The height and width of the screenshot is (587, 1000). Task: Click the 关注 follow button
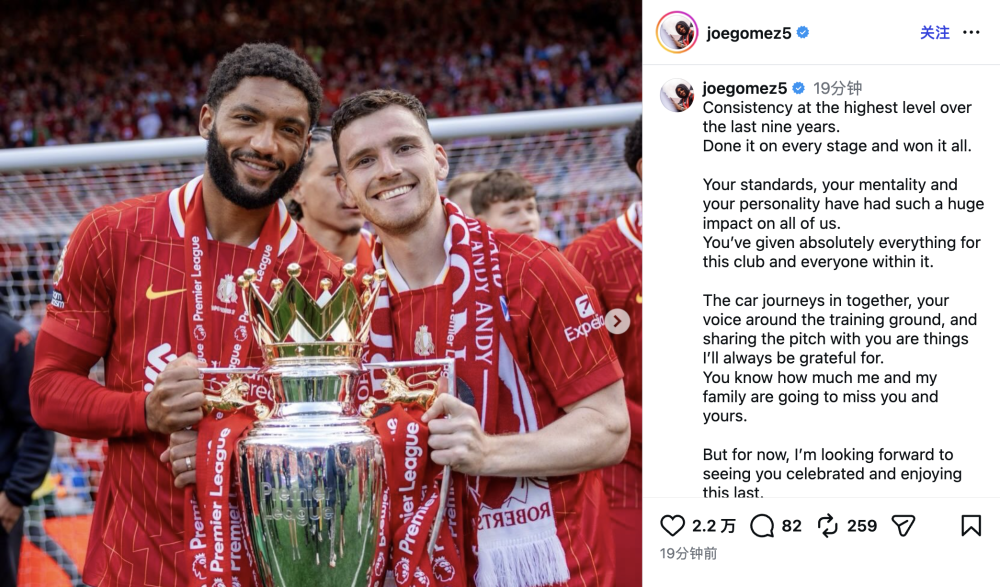(x=934, y=33)
